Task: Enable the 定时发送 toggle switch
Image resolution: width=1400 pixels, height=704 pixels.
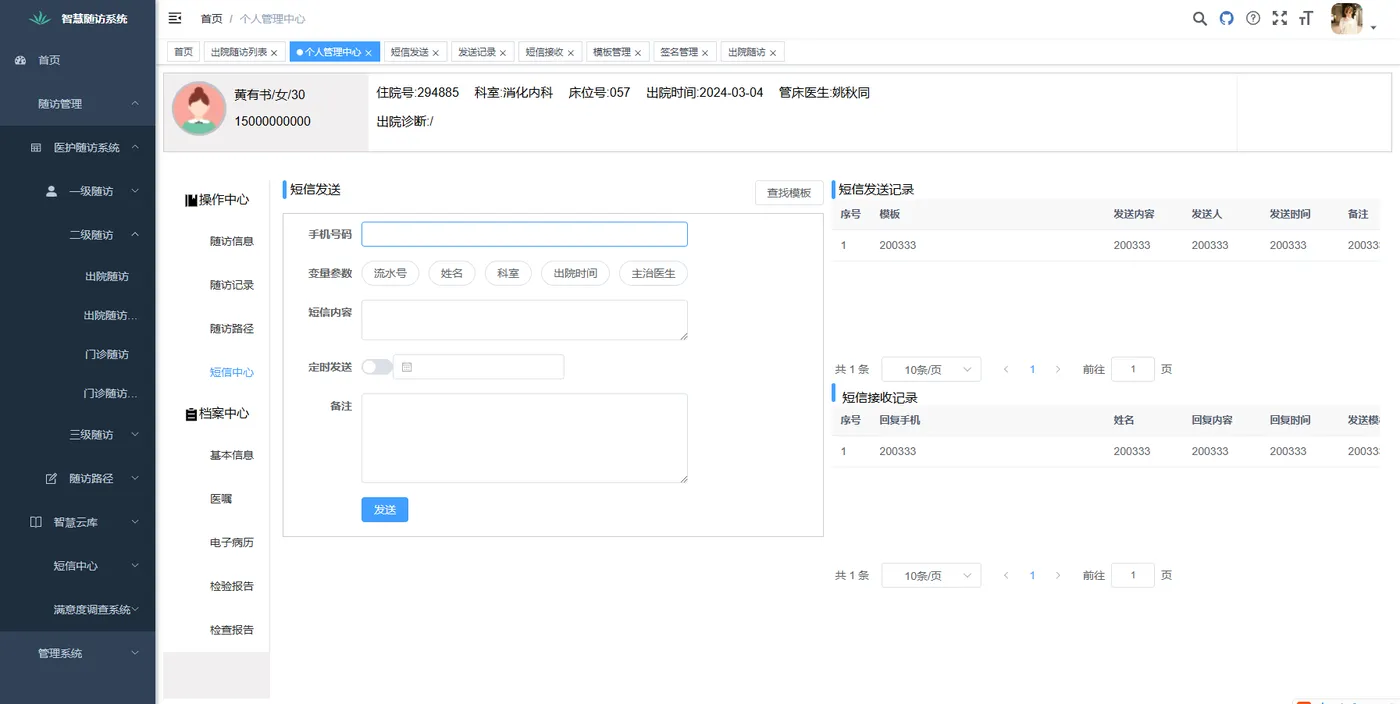Action: (x=376, y=366)
